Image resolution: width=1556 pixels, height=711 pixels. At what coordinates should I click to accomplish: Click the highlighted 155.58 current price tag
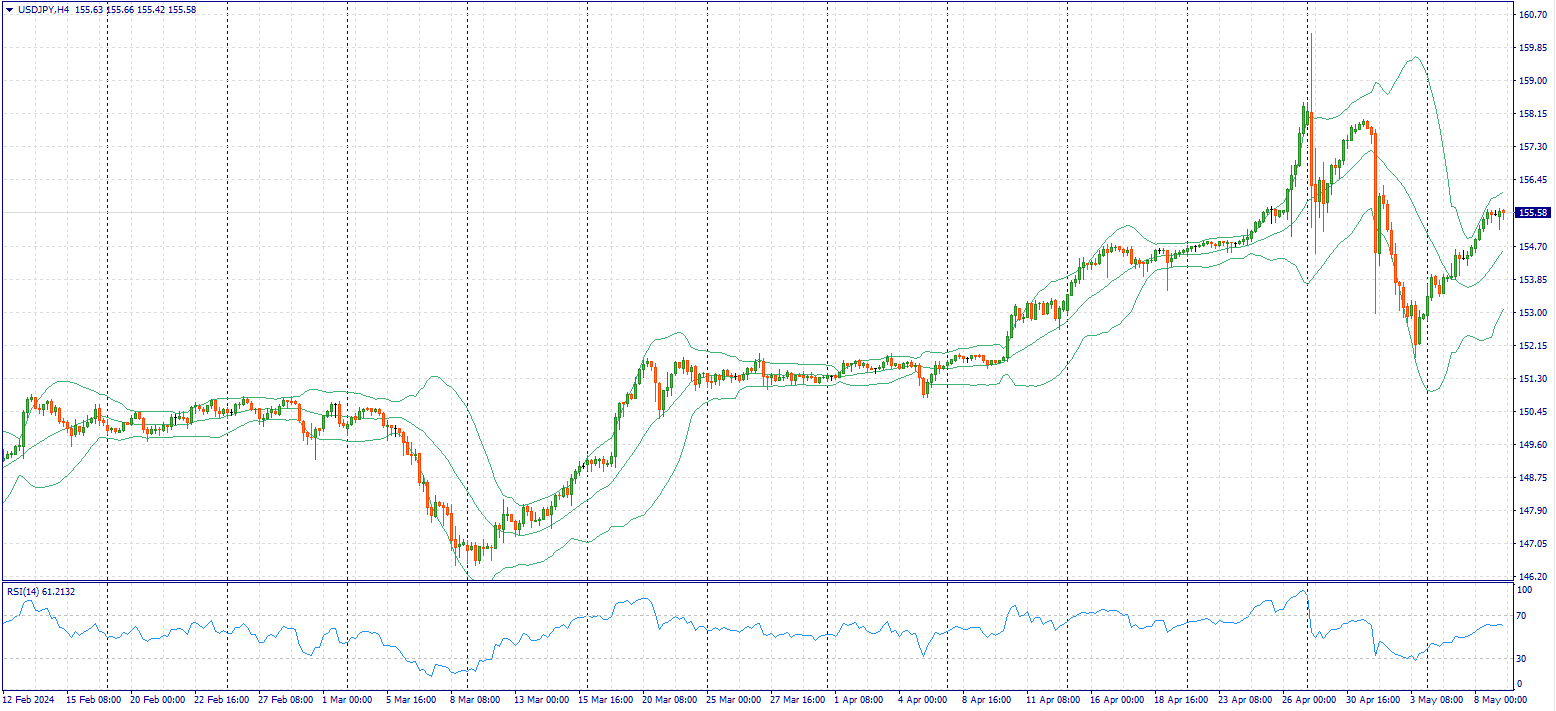pos(1532,213)
